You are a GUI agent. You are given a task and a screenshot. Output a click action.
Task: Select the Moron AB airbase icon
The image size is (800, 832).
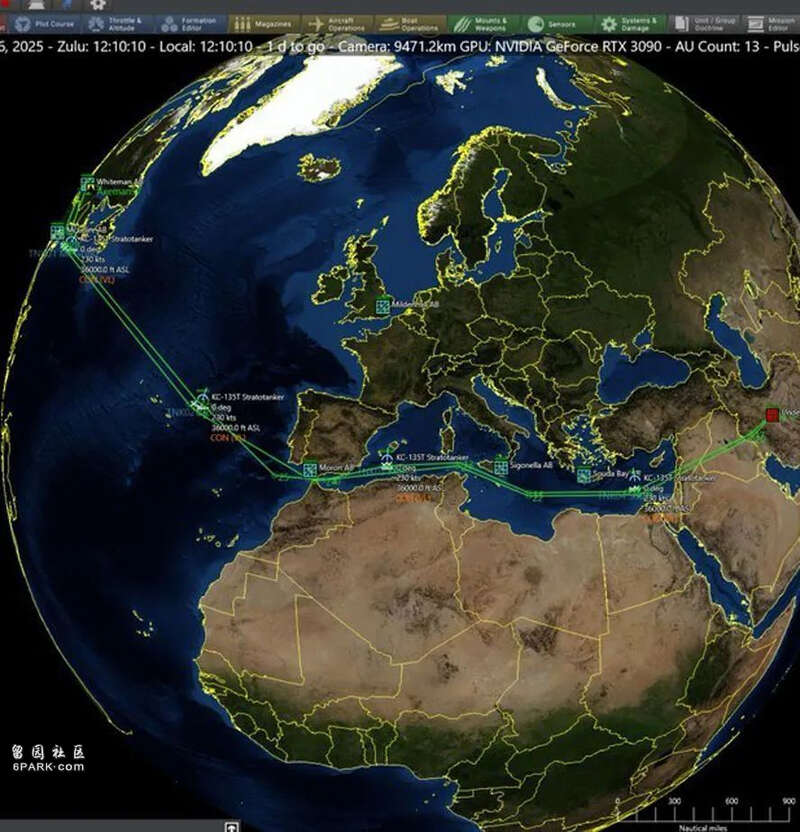coord(310,470)
